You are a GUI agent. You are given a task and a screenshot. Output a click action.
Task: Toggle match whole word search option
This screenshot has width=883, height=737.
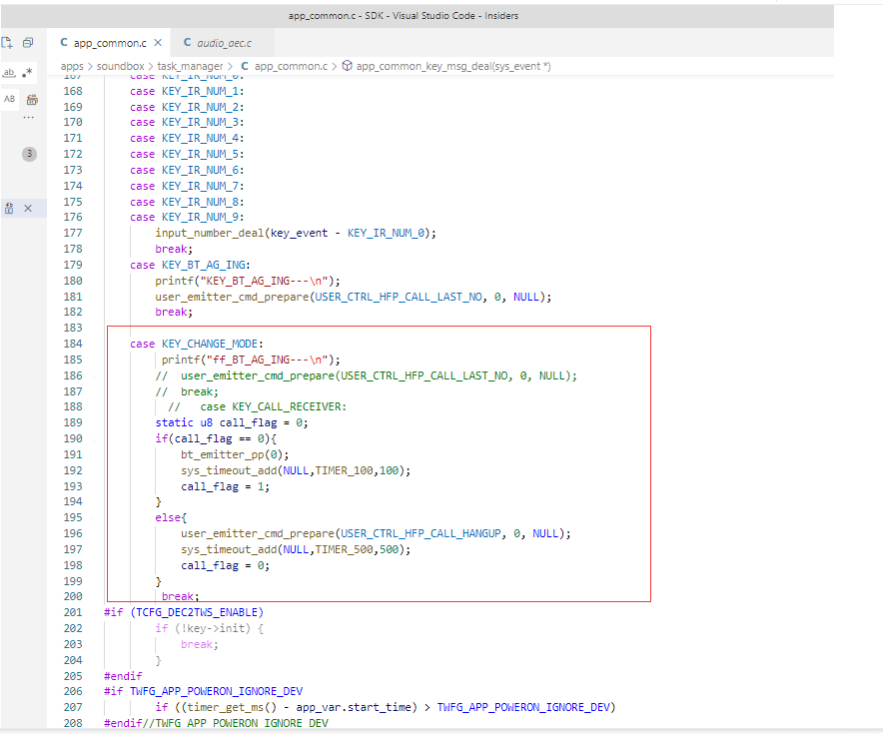coord(9,72)
